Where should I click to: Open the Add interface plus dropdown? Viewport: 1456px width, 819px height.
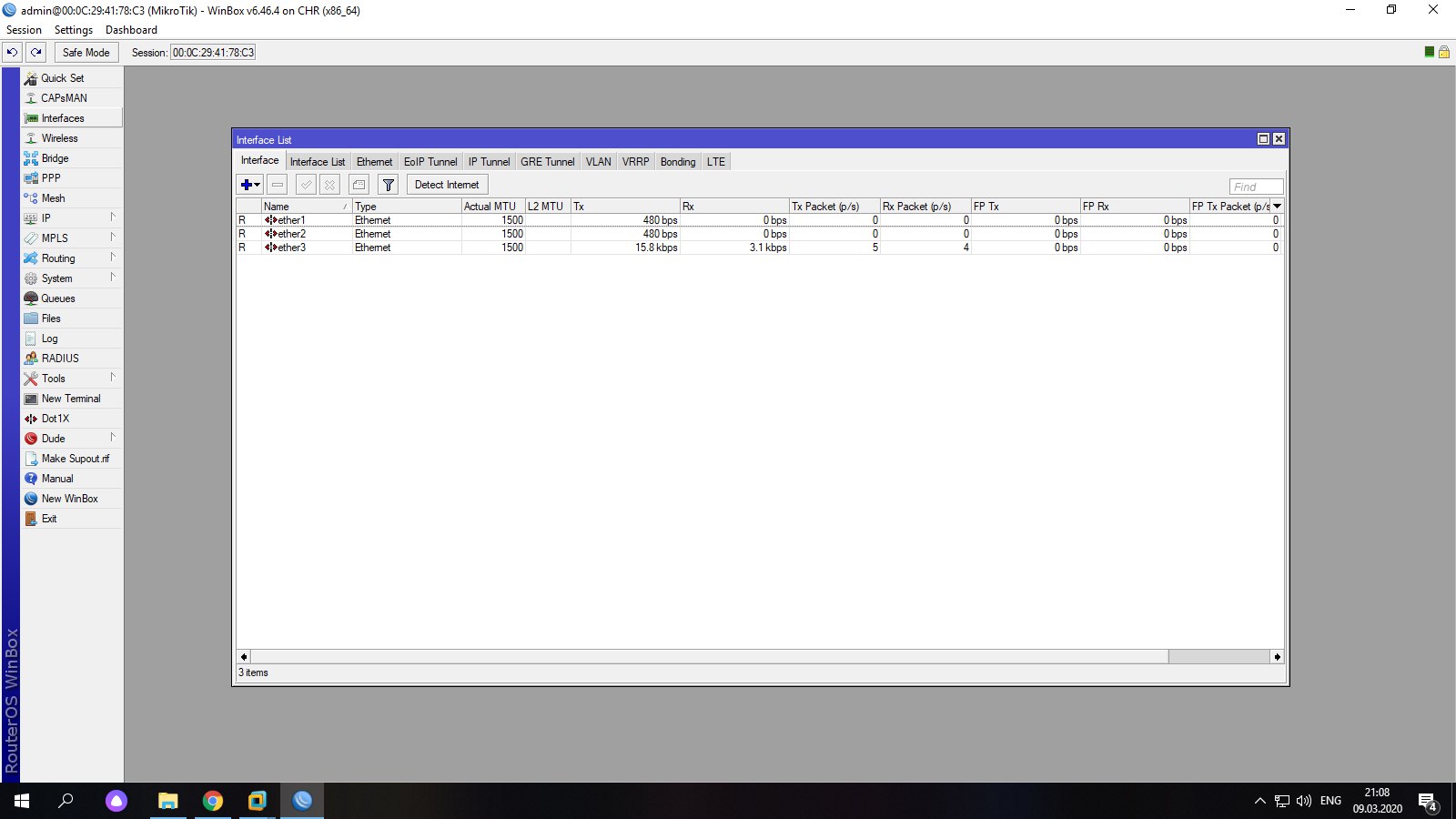[x=250, y=185]
